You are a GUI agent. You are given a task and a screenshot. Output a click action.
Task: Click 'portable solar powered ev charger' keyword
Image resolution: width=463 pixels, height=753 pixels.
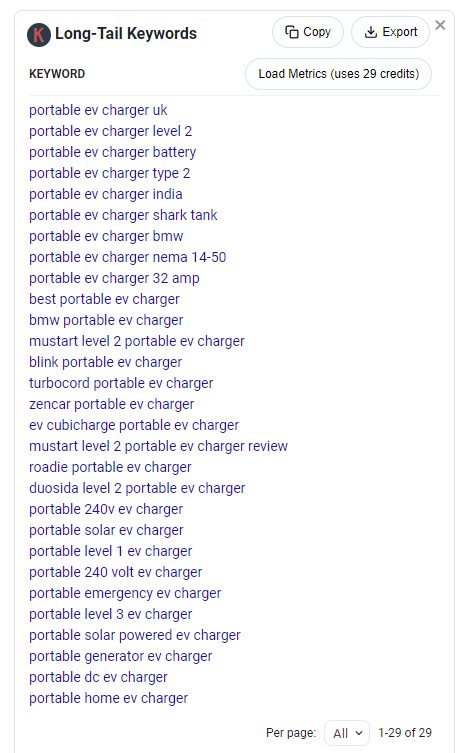tap(134, 635)
